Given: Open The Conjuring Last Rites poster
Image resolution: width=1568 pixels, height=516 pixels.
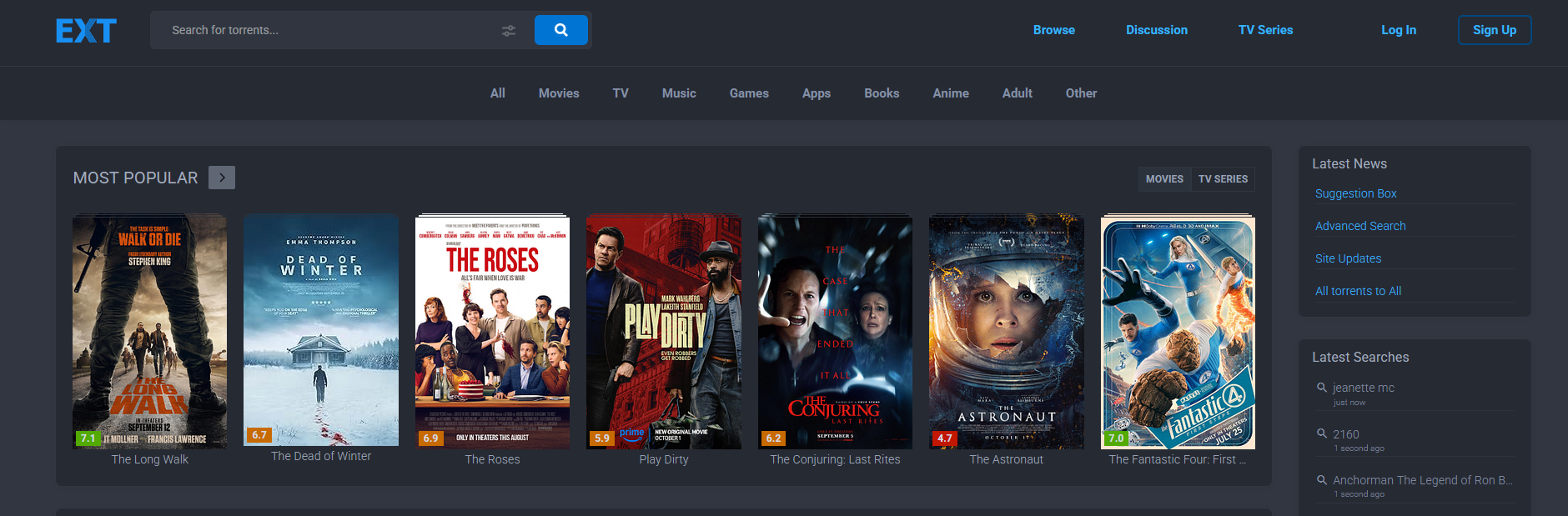Looking at the screenshot, I should 835,331.
